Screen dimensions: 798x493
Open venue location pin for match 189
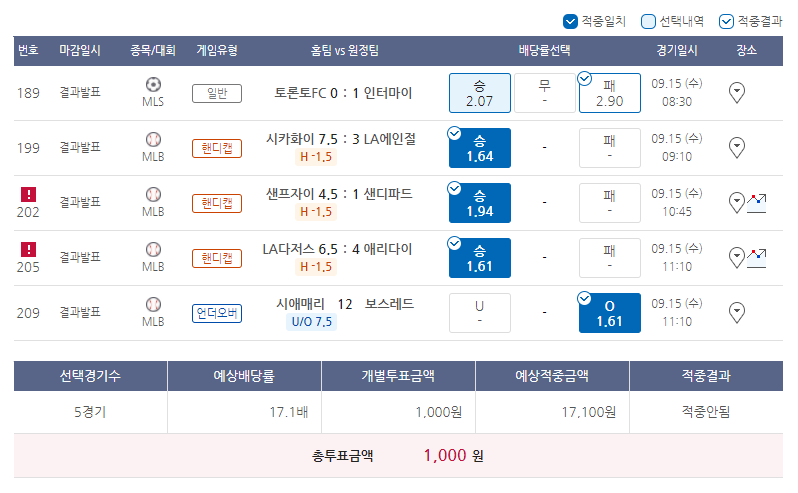click(x=736, y=93)
